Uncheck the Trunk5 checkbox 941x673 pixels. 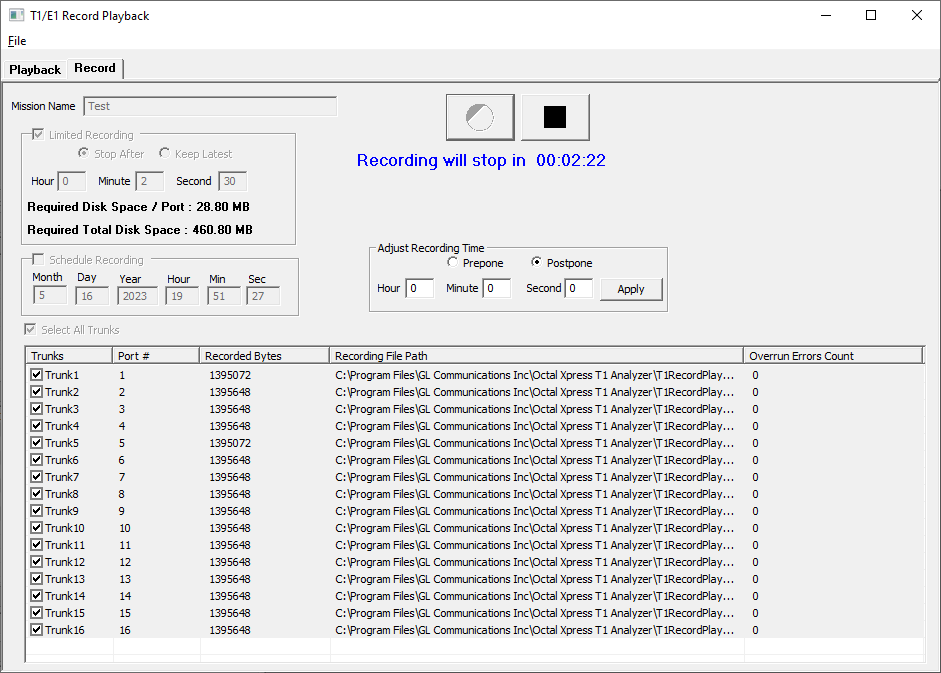(37, 442)
